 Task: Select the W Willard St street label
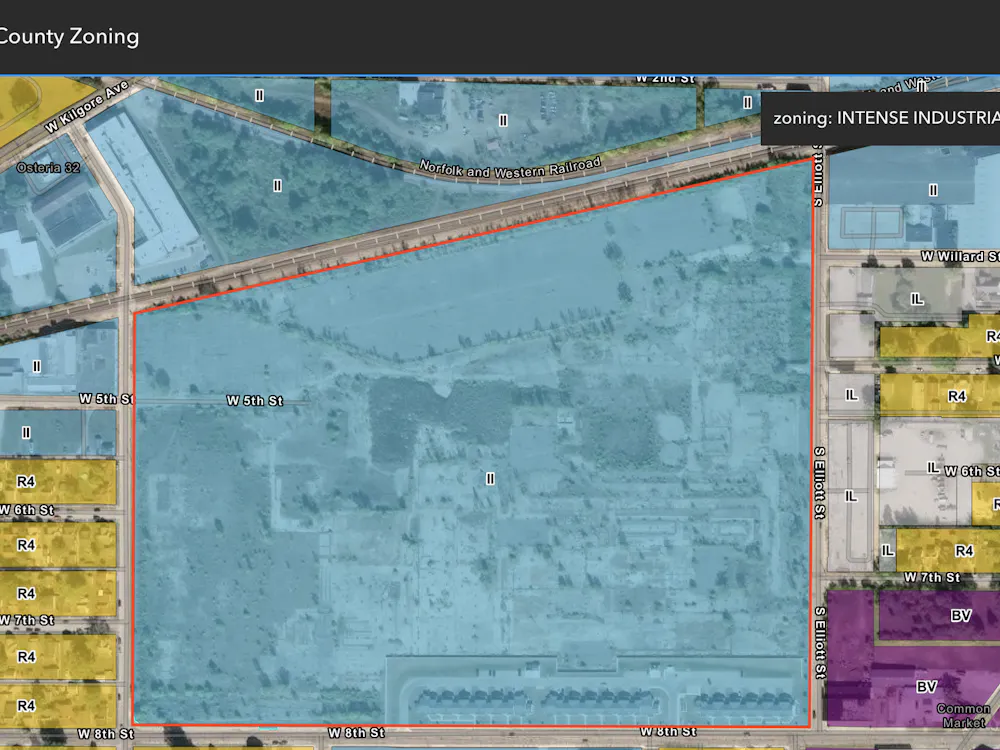pos(960,256)
